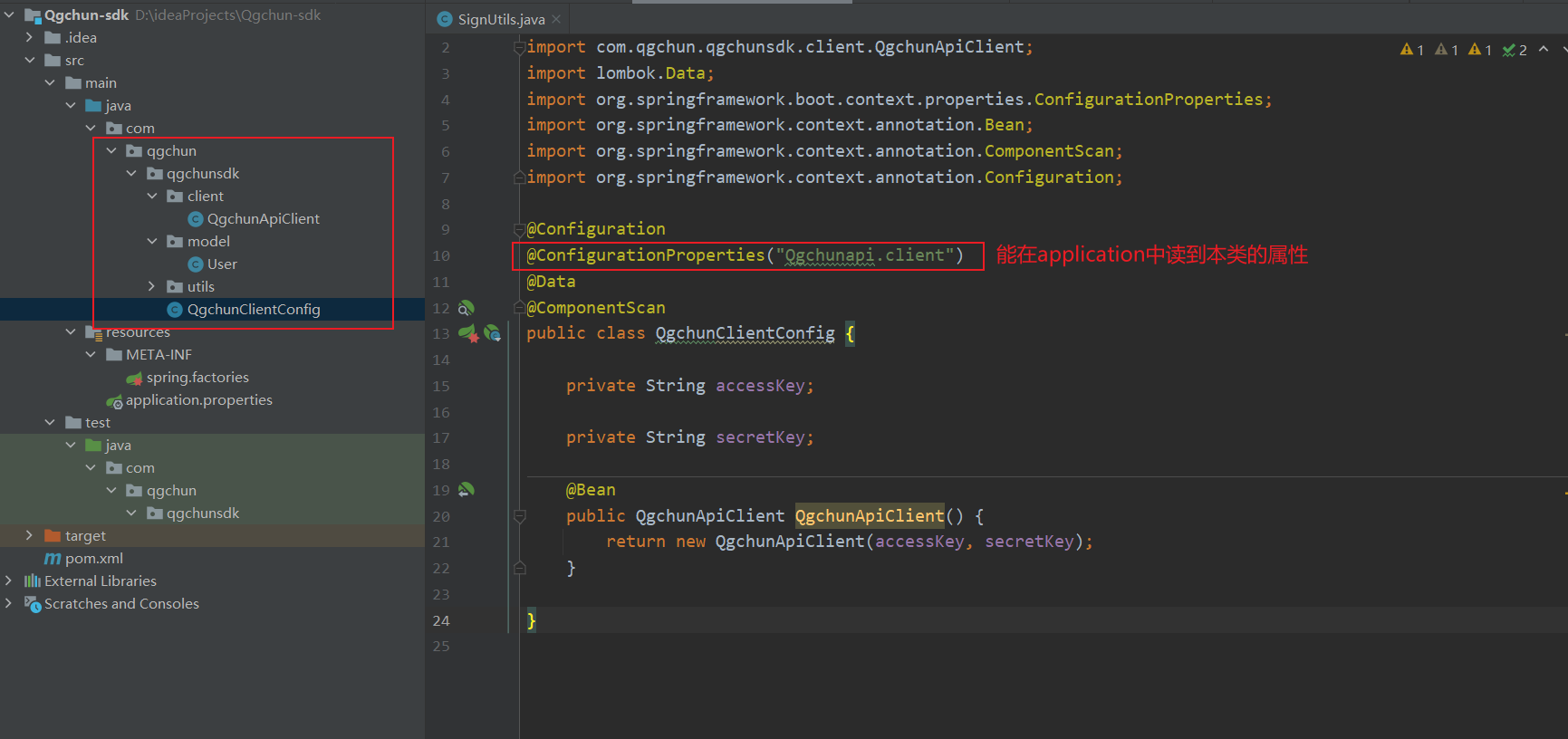The image size is (1568, 739).
Task: Click the spring.factories file icon
Action: (x=134, y=378)
